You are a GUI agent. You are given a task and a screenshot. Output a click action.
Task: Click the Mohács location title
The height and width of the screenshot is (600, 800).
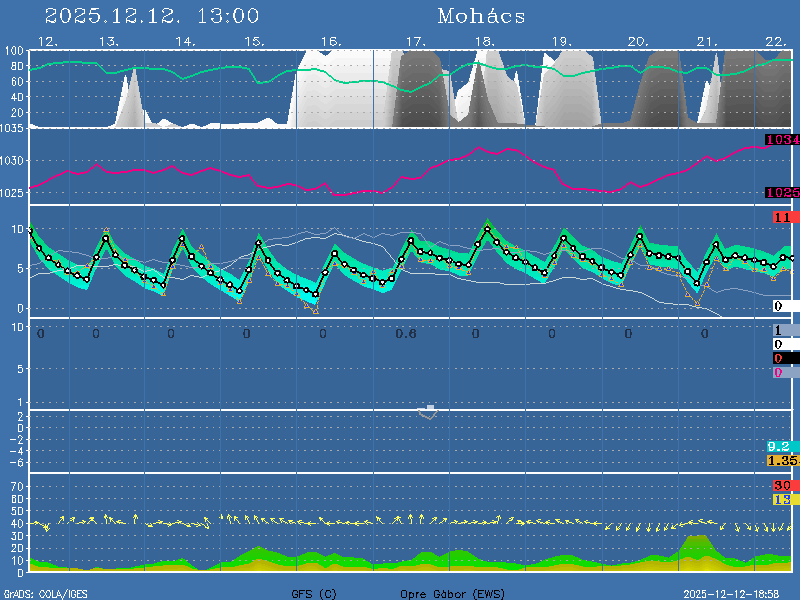click(481, 16)
